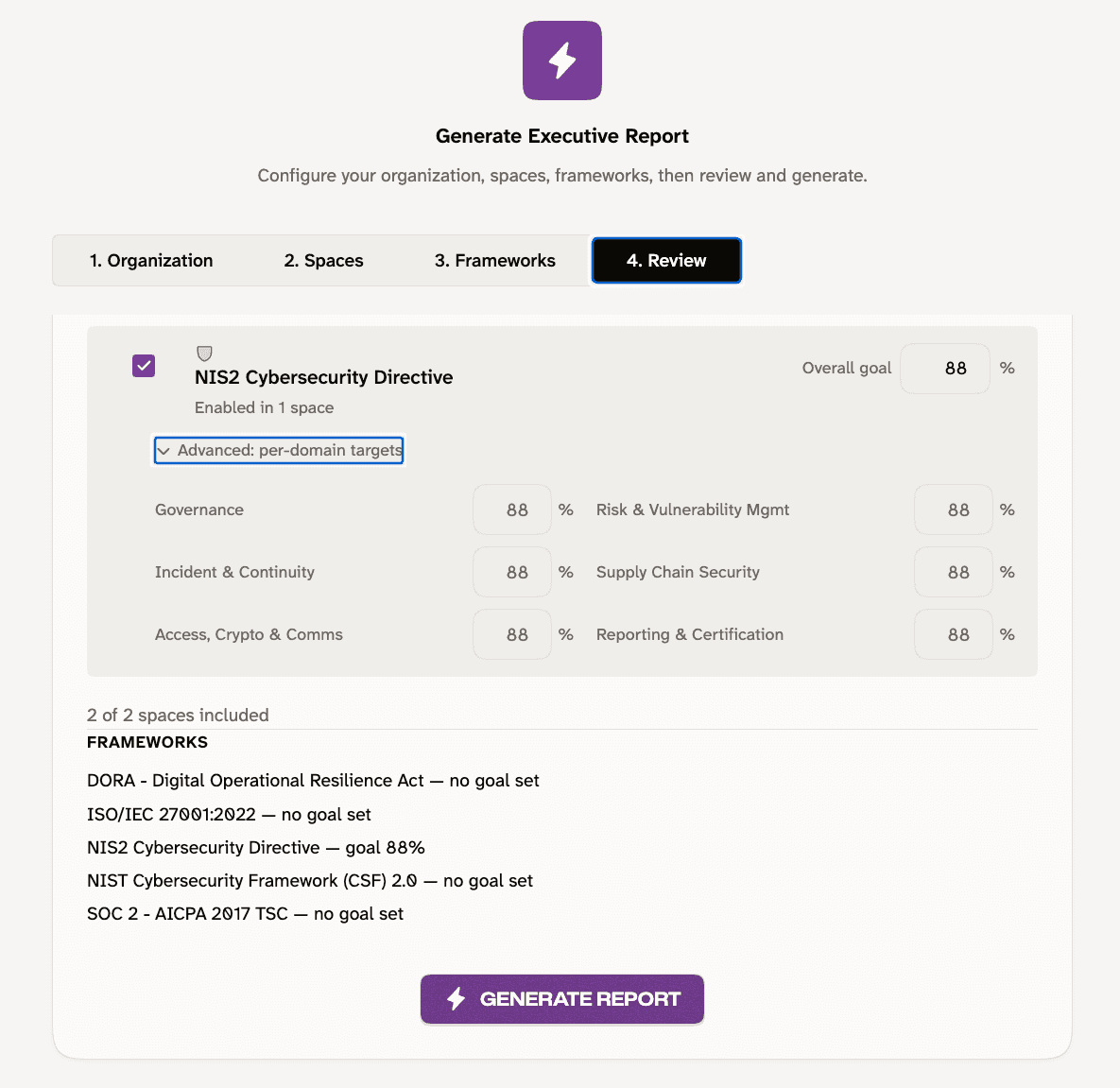
Task: Click the SOC 2 - AICPA 2017 TSC line
Action: point(245,914)
